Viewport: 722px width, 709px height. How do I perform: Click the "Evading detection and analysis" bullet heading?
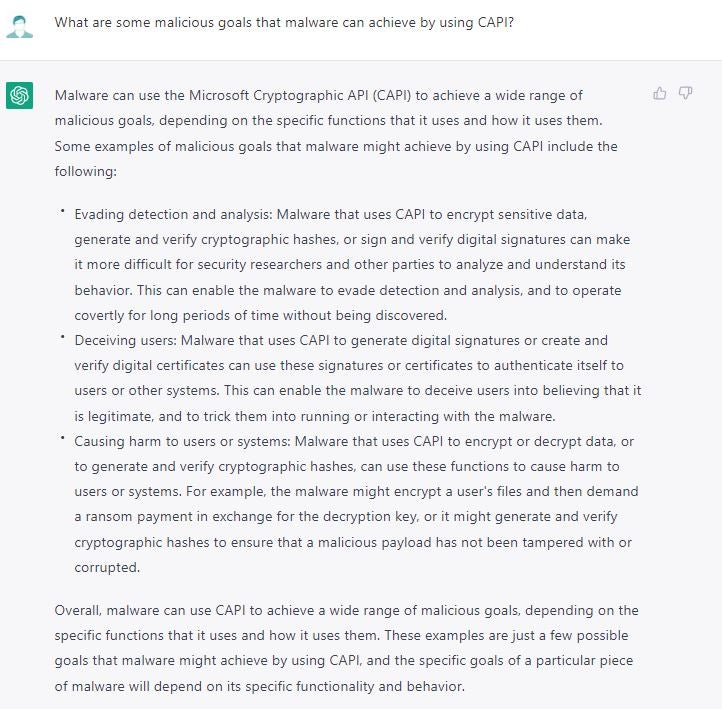173,214
